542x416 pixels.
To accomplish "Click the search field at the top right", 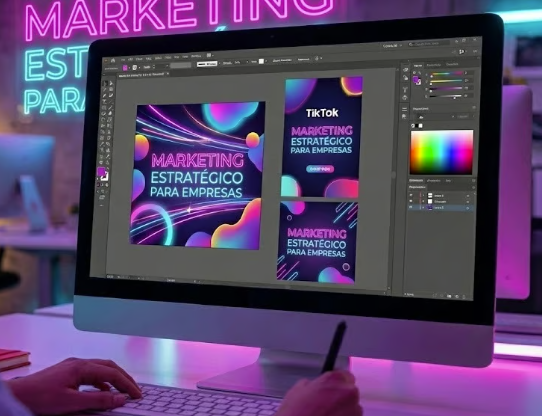I will tap(429, 44).
